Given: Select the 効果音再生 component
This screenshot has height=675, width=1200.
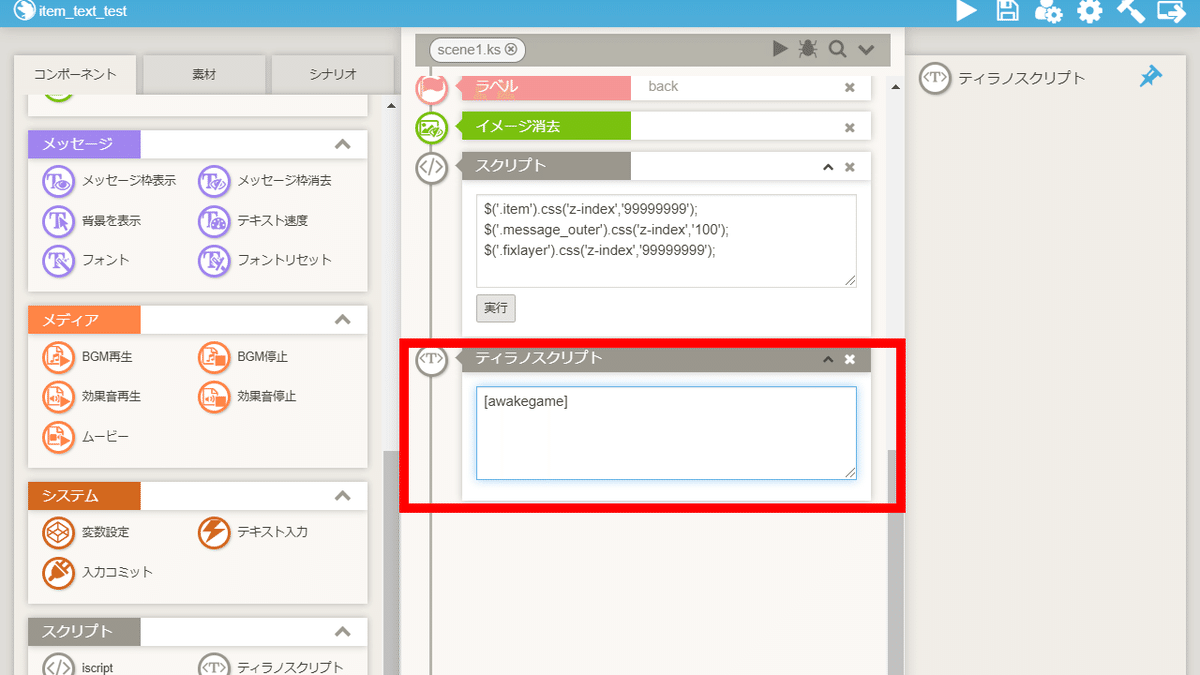Looking at the screenshot, I should click(91, 396).
